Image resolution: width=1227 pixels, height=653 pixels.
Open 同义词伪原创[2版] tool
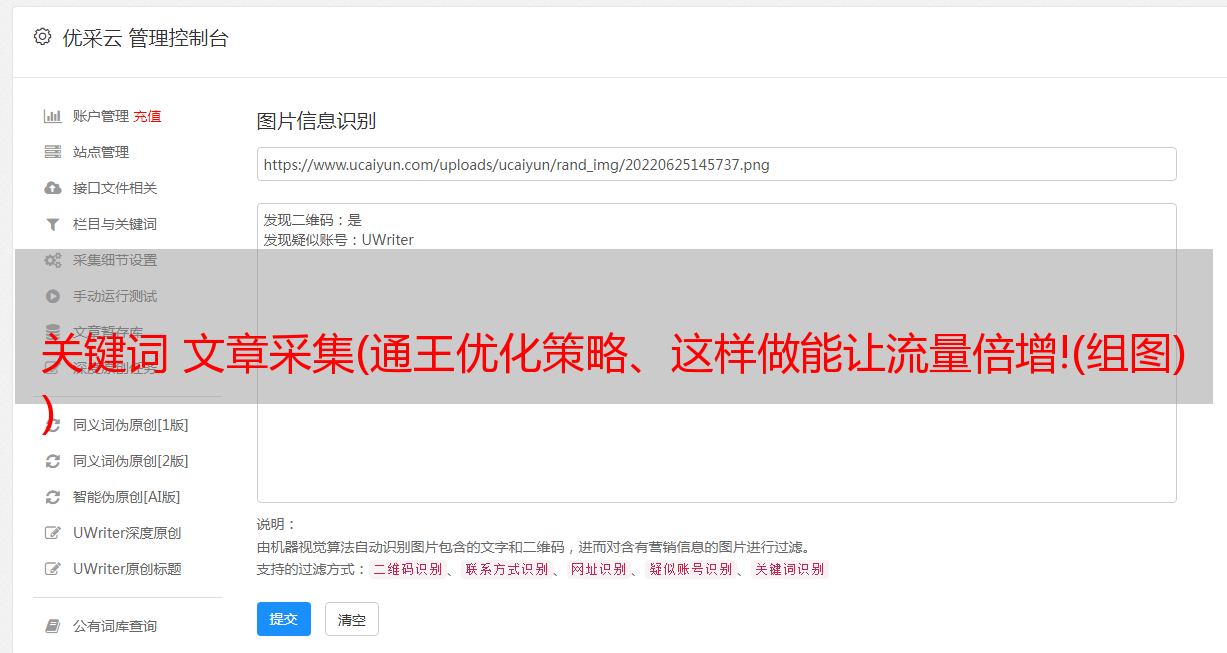click(x=130, y=461)
